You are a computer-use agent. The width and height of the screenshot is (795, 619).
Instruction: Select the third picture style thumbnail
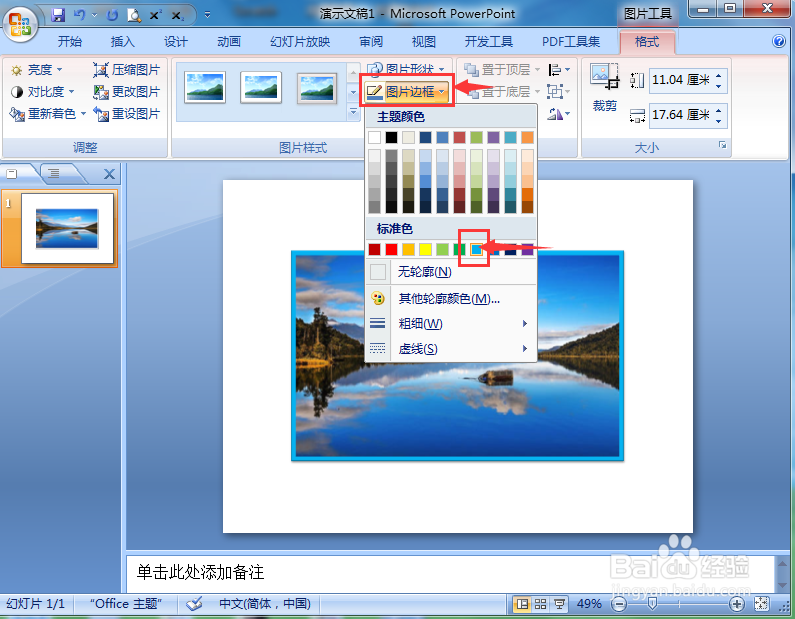tap(317, 87)
